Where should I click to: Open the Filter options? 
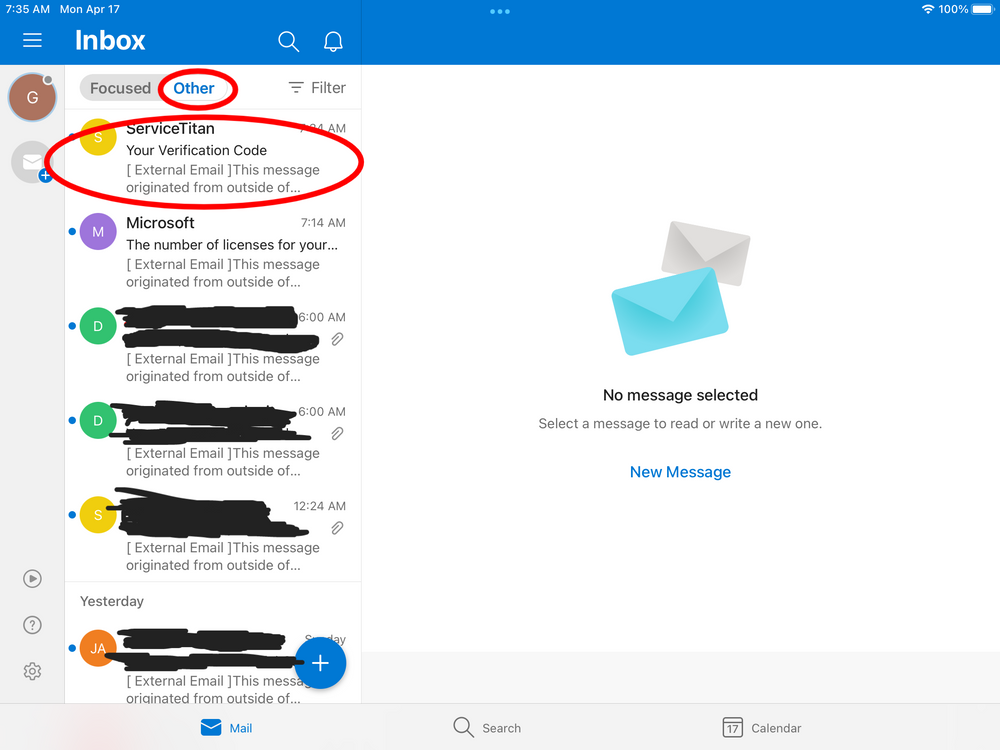coord(316,88)
